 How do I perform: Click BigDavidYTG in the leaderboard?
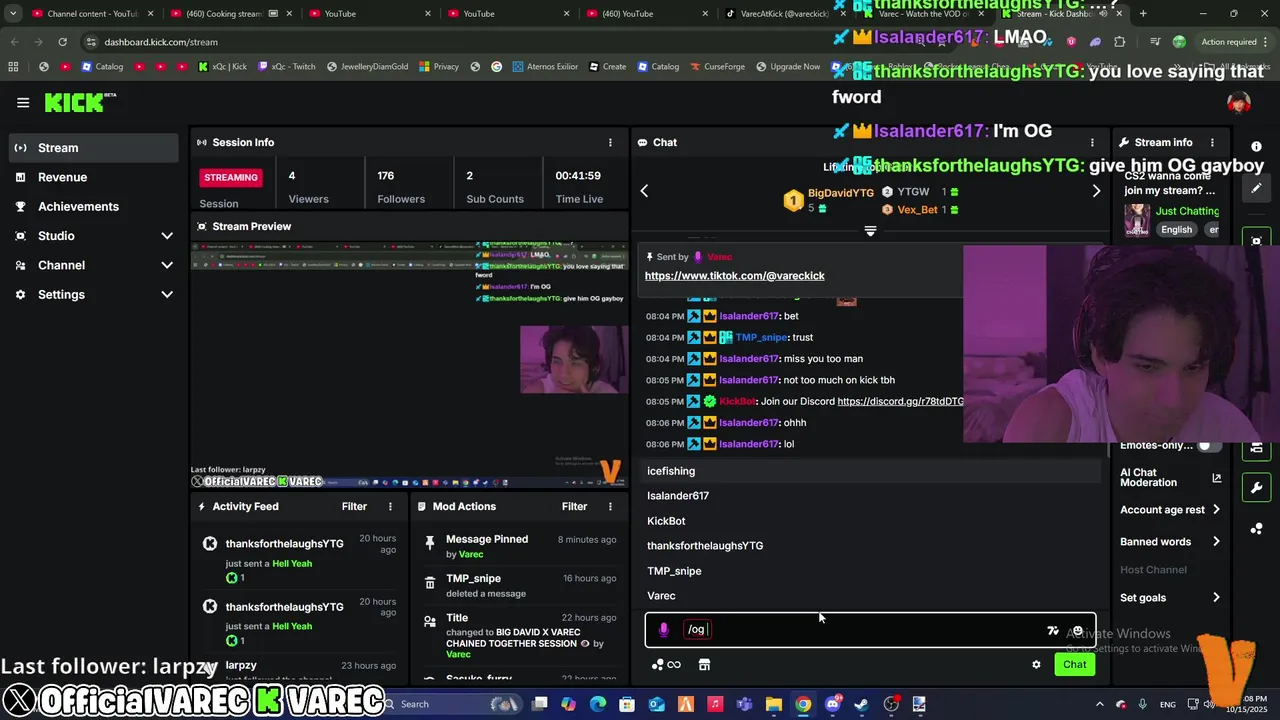840,193
